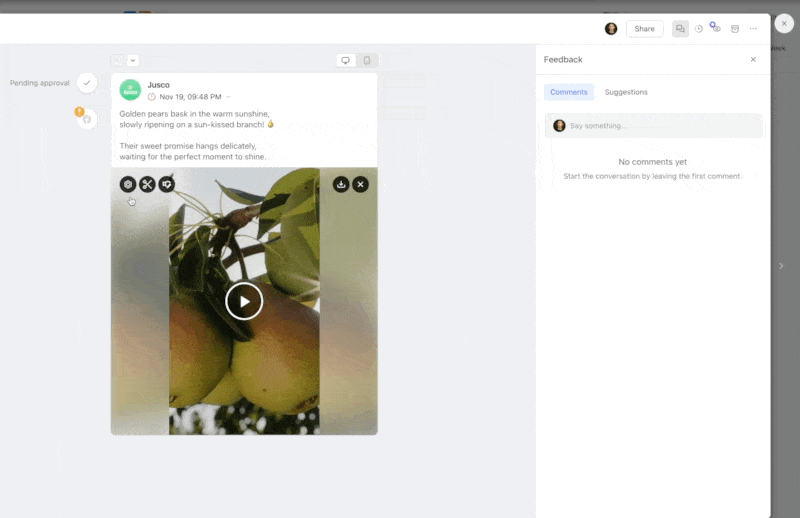Image resolution: width=800 pixels, height=518 pixels.
Task: Toggle the Pending approval checkmark
Action: [x=87, y=83]
